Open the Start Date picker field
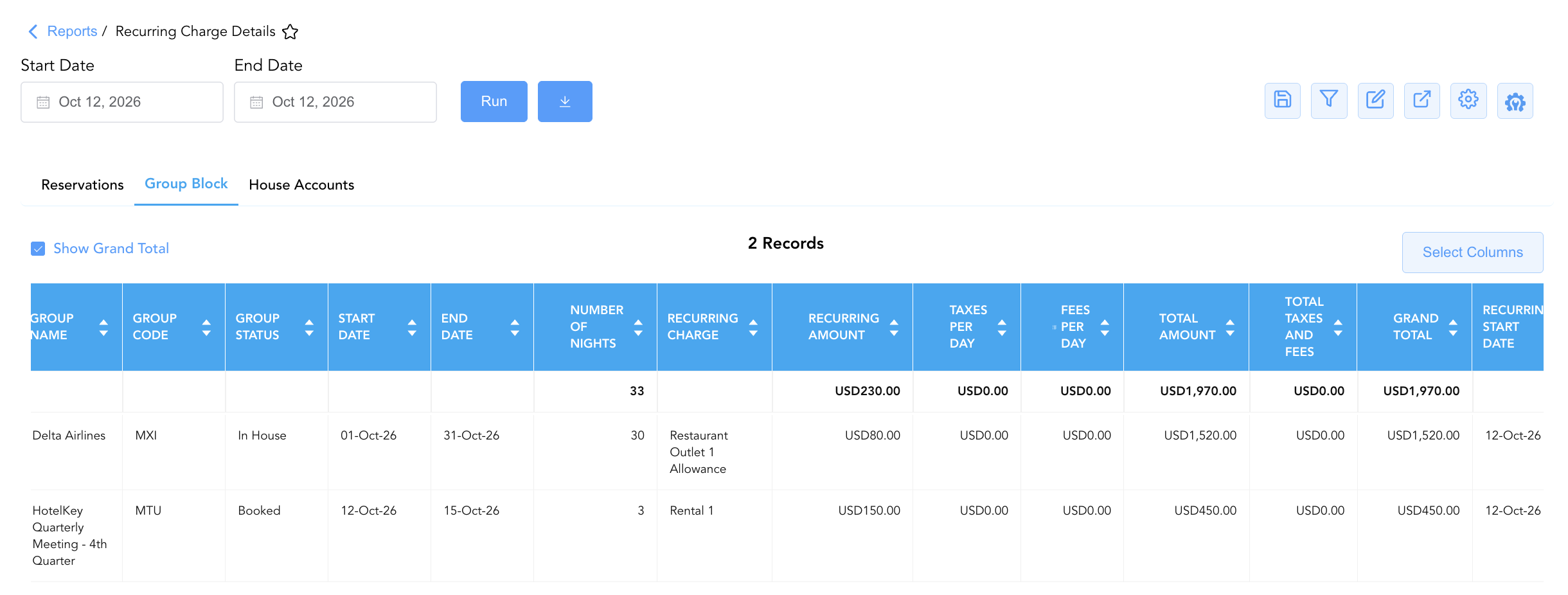1568x595 pixels. 122,102
